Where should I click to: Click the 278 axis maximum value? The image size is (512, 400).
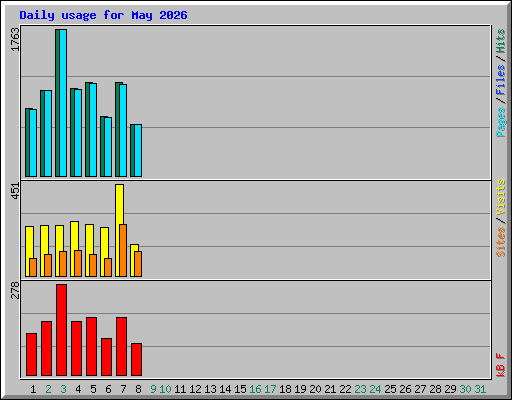[x=16, y=290]
